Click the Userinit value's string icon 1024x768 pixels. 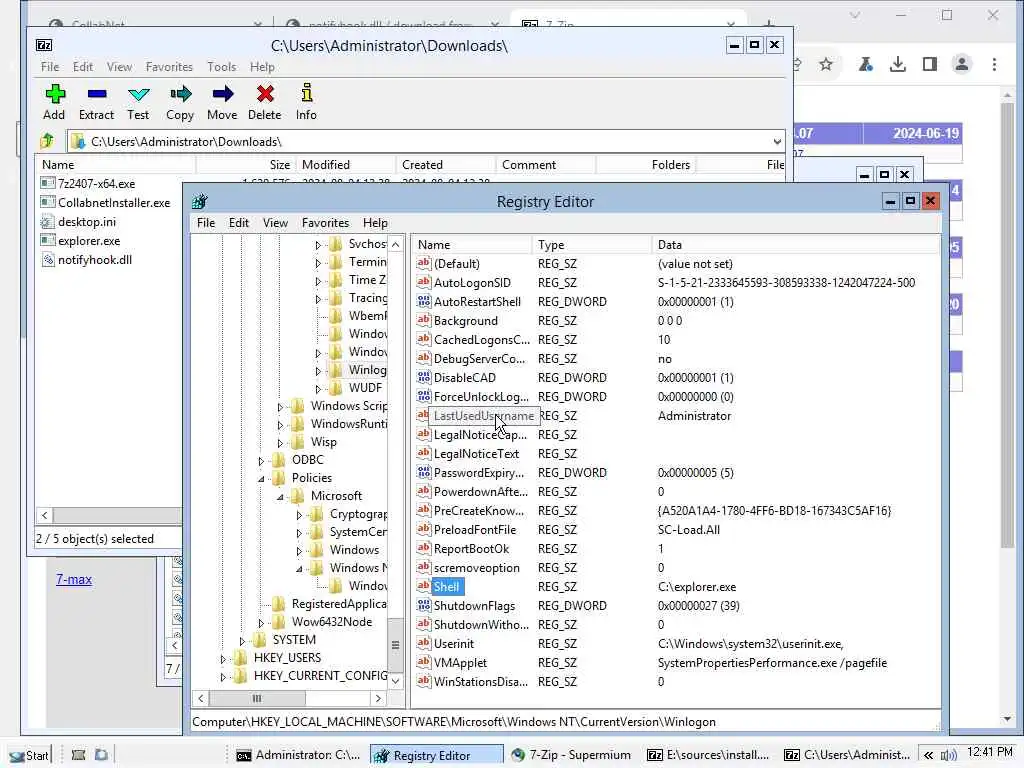tap(423, 643)
